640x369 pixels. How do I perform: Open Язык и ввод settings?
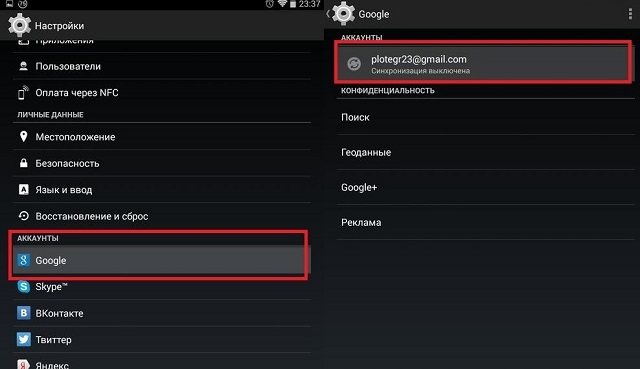click(162, 189)
